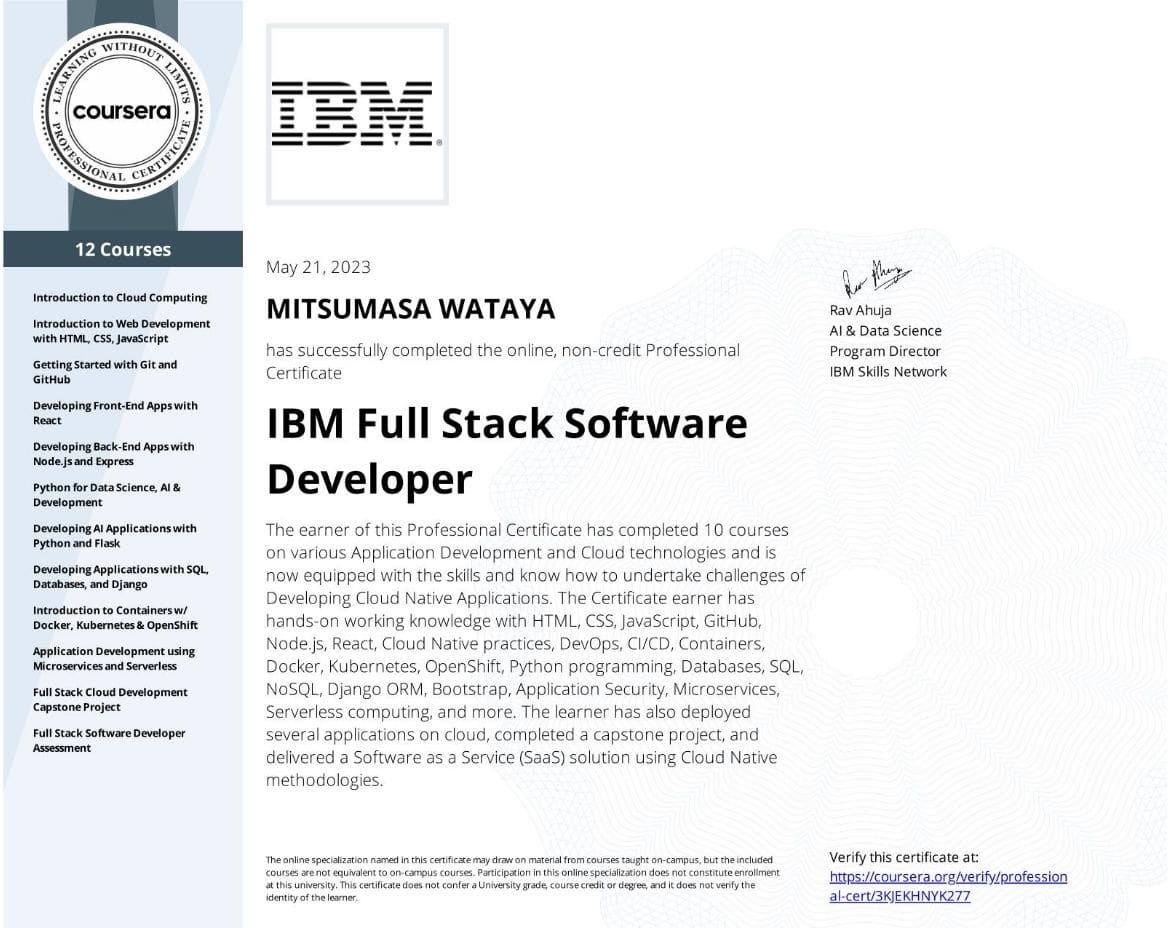Select Developing Applications with SQL and Django
This screenshot has height=928, width=1169.
coord(121,577)
